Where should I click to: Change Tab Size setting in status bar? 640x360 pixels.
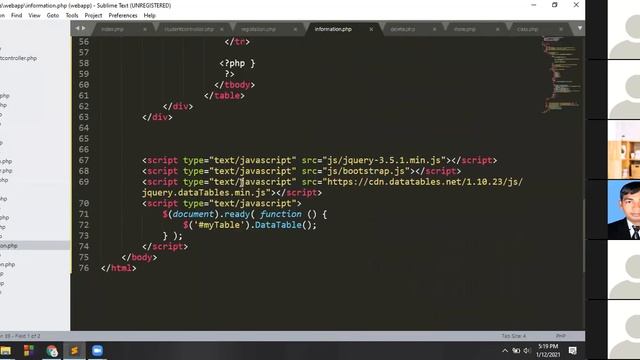pyautogui.click(x=513, y=336)
